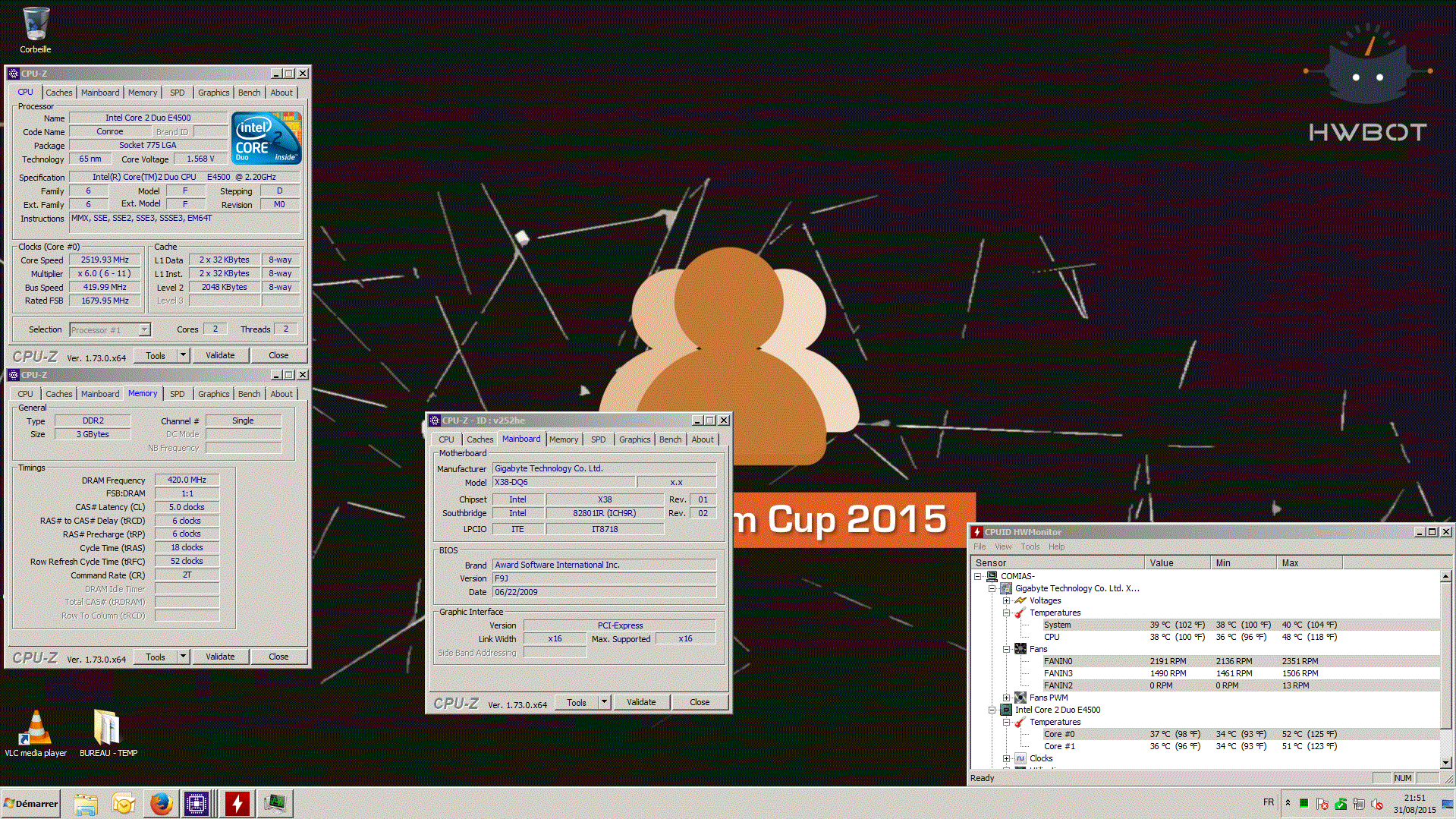Viewport: 1456px width, 819px height.
Task: Click the network tray icon
Action: pos(1359,804)
